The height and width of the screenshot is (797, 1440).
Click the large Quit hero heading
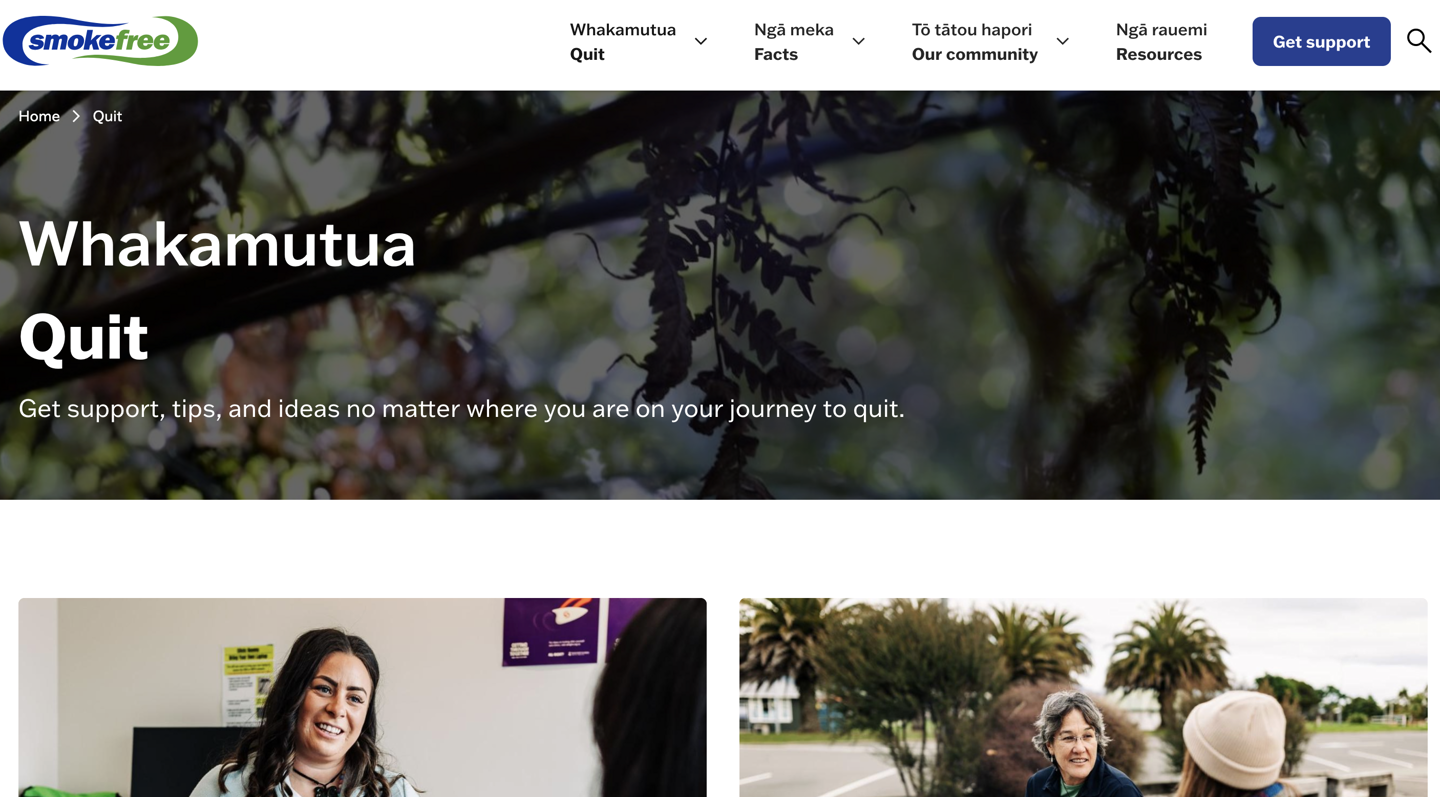tap(84, 337)
